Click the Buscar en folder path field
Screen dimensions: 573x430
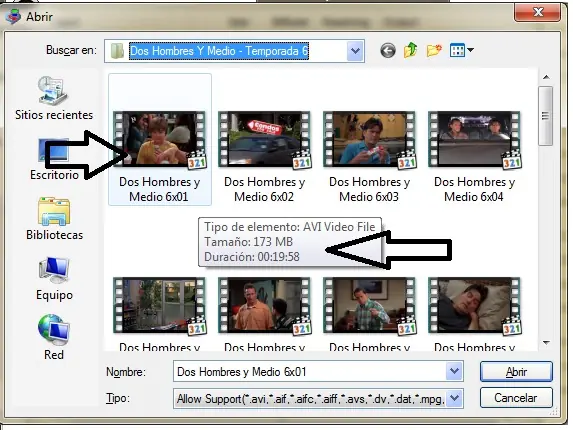click(234, 51)
